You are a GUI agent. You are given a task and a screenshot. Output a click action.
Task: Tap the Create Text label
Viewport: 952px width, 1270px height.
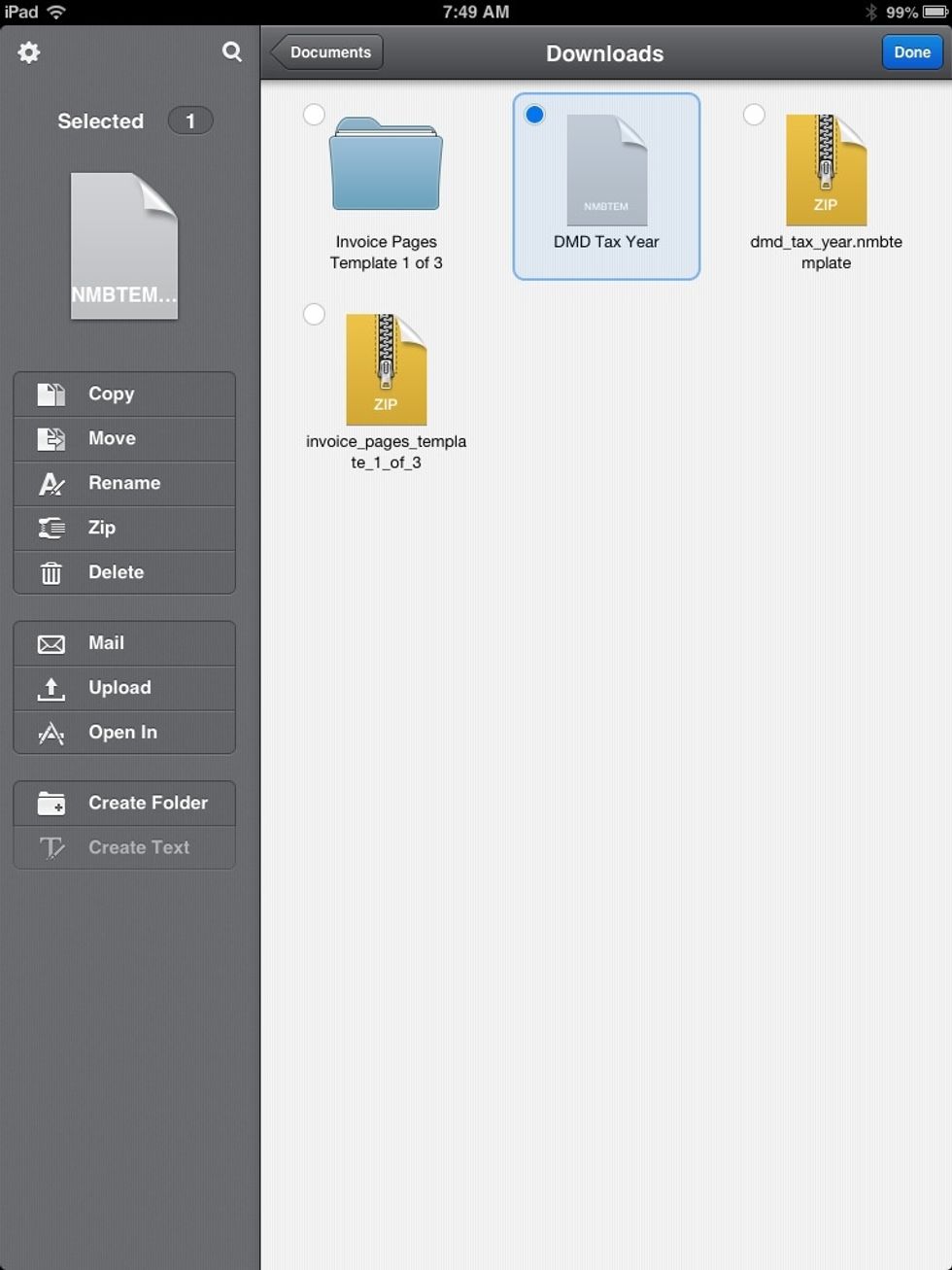click(139, 847)
